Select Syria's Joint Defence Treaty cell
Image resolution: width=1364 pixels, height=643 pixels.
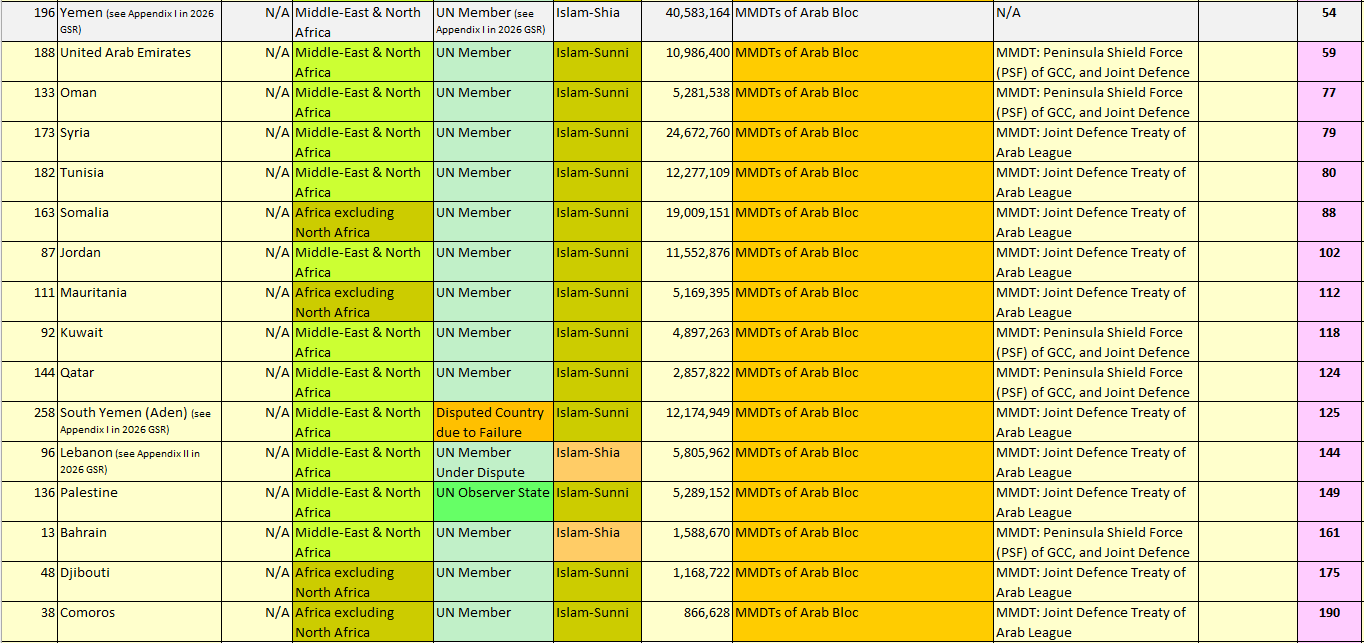(1096, 142)
